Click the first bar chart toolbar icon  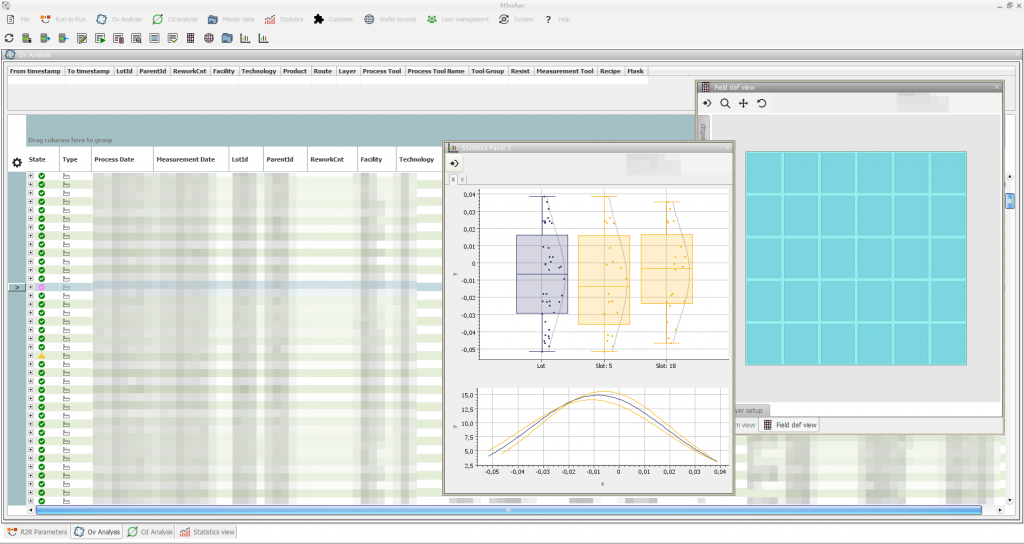pos(245,39)
